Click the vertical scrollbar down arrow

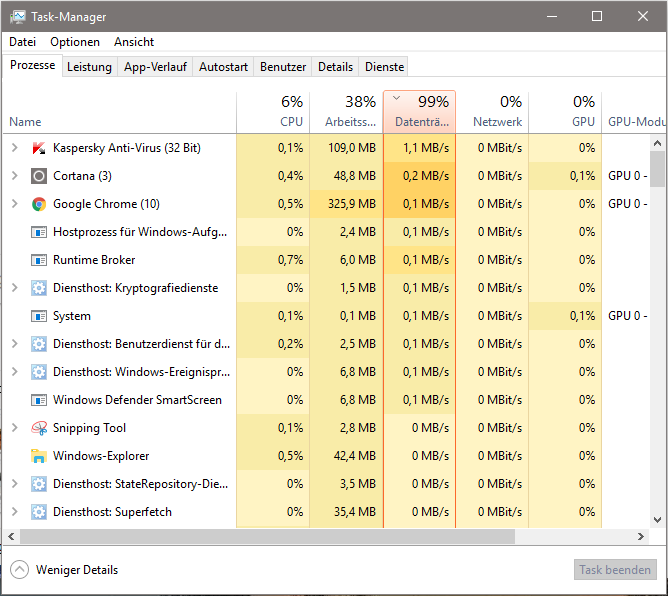[657, 520]
